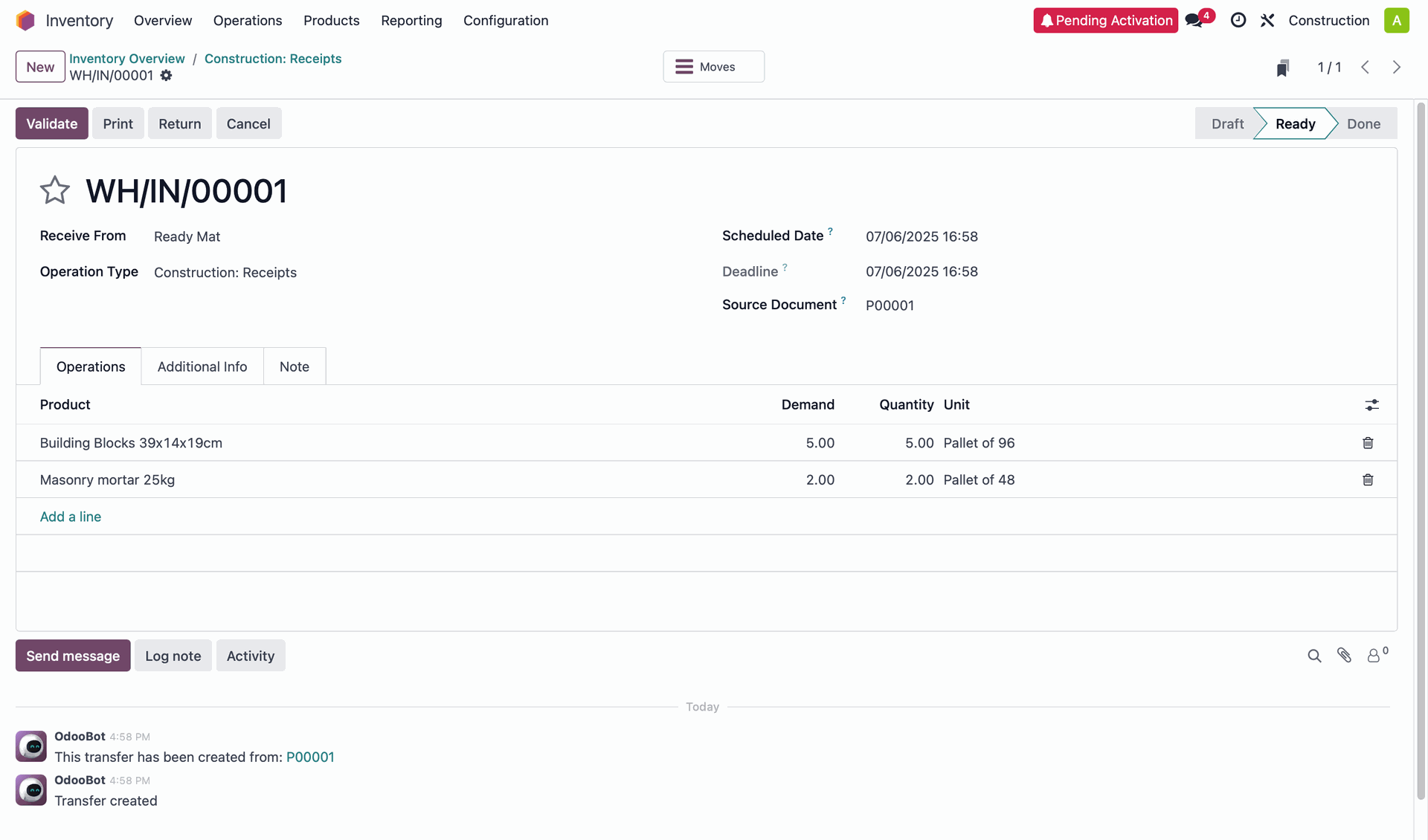Image resolution: width=1428 pixels, height=840 pixels.
Task: Open optional columns settings icon in table header
Action: click(1371, 405)
